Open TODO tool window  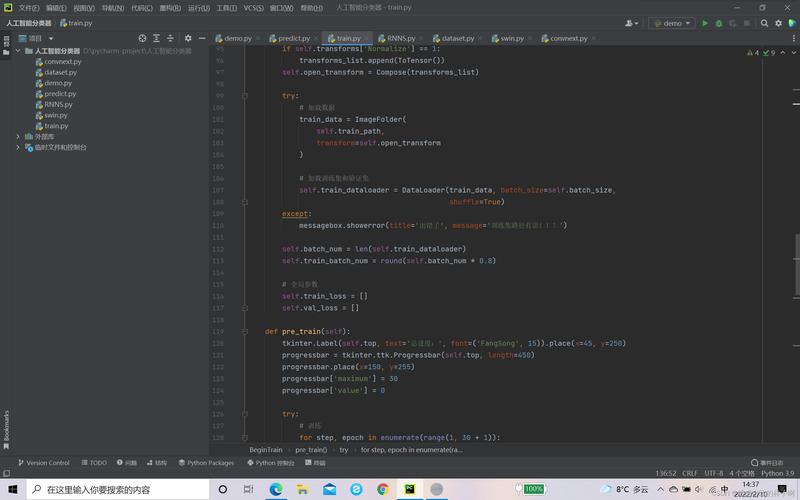94,463
